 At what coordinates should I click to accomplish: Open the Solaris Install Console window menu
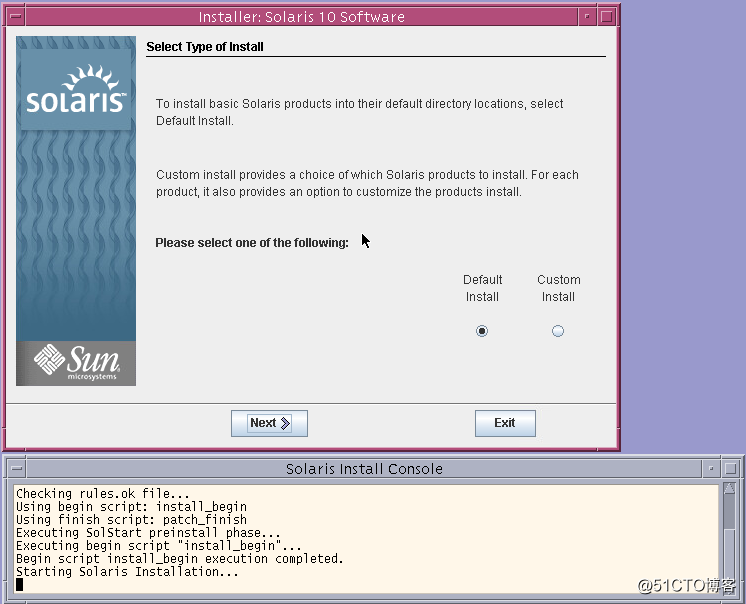pyautogui.click(x=17, y=468)
